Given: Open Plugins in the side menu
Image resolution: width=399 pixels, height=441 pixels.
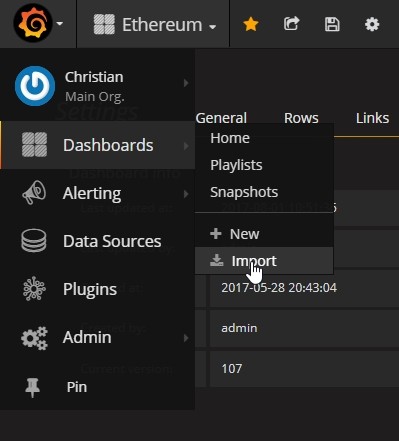Looking at the screenshot, I should coord(97,289).
